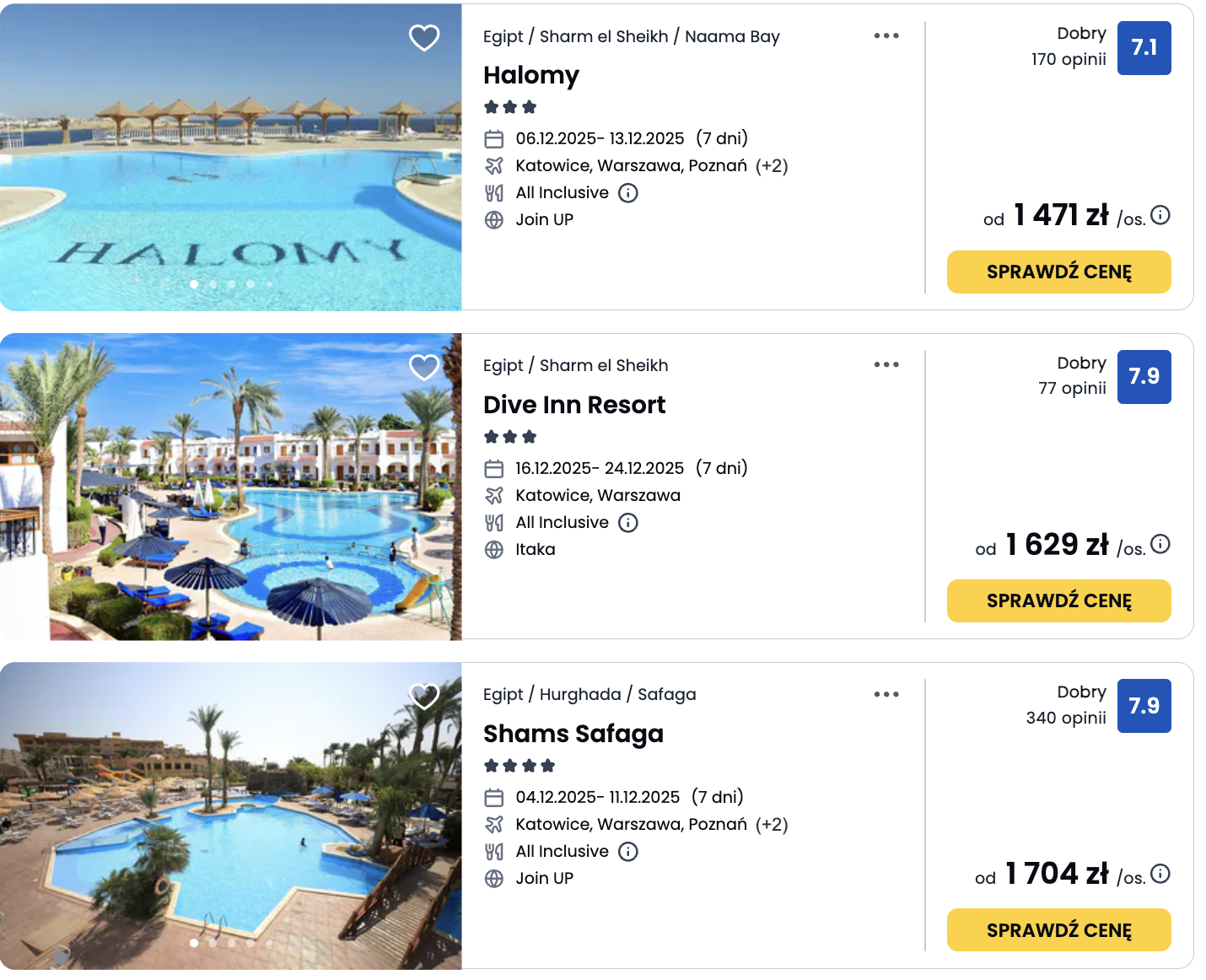1206x980 pixels.
Task: Show price info next to 1 471 zł
Action: click(1160, 215)
